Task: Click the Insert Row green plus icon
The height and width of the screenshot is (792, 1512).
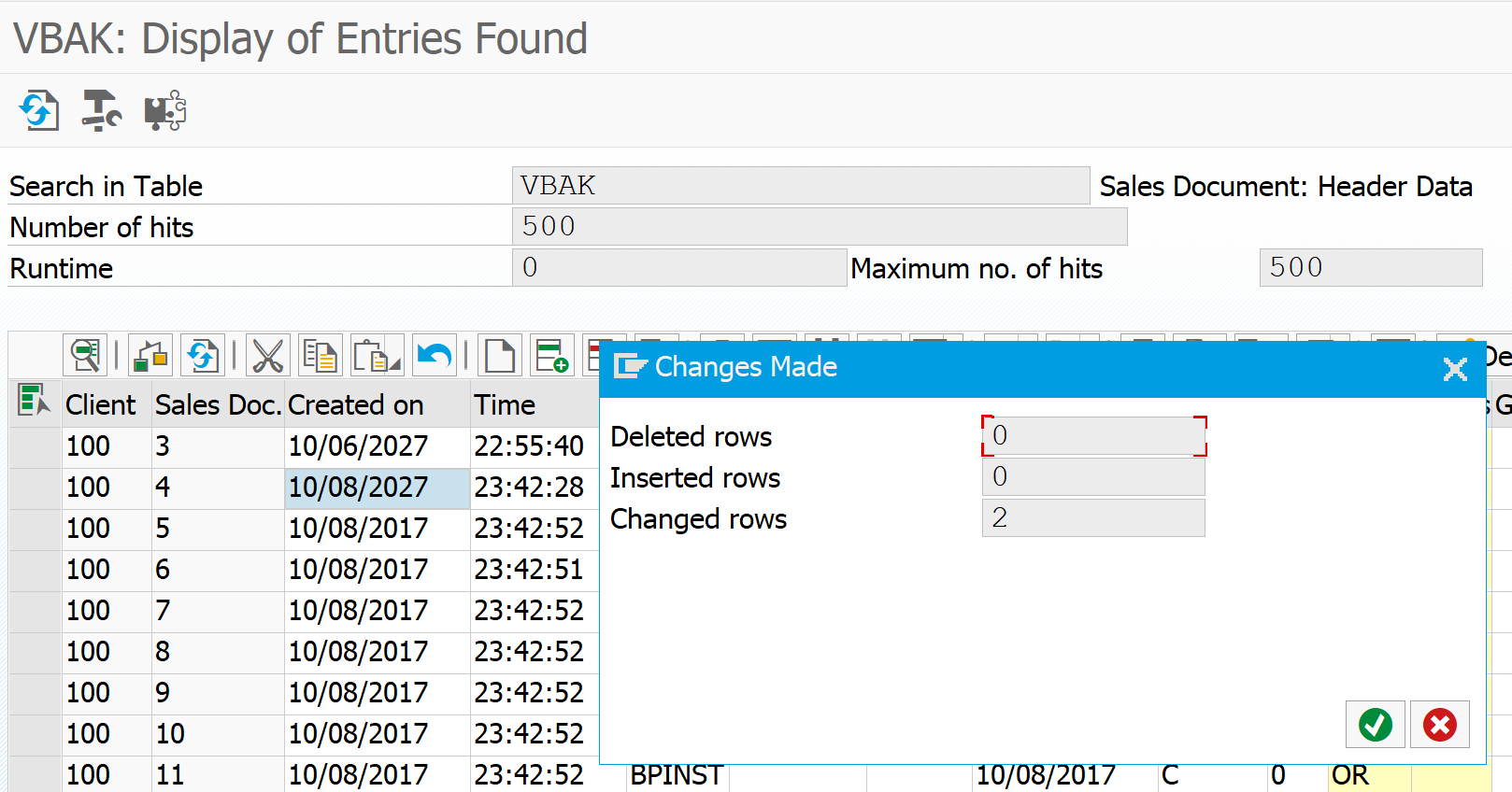Action: 552,356
